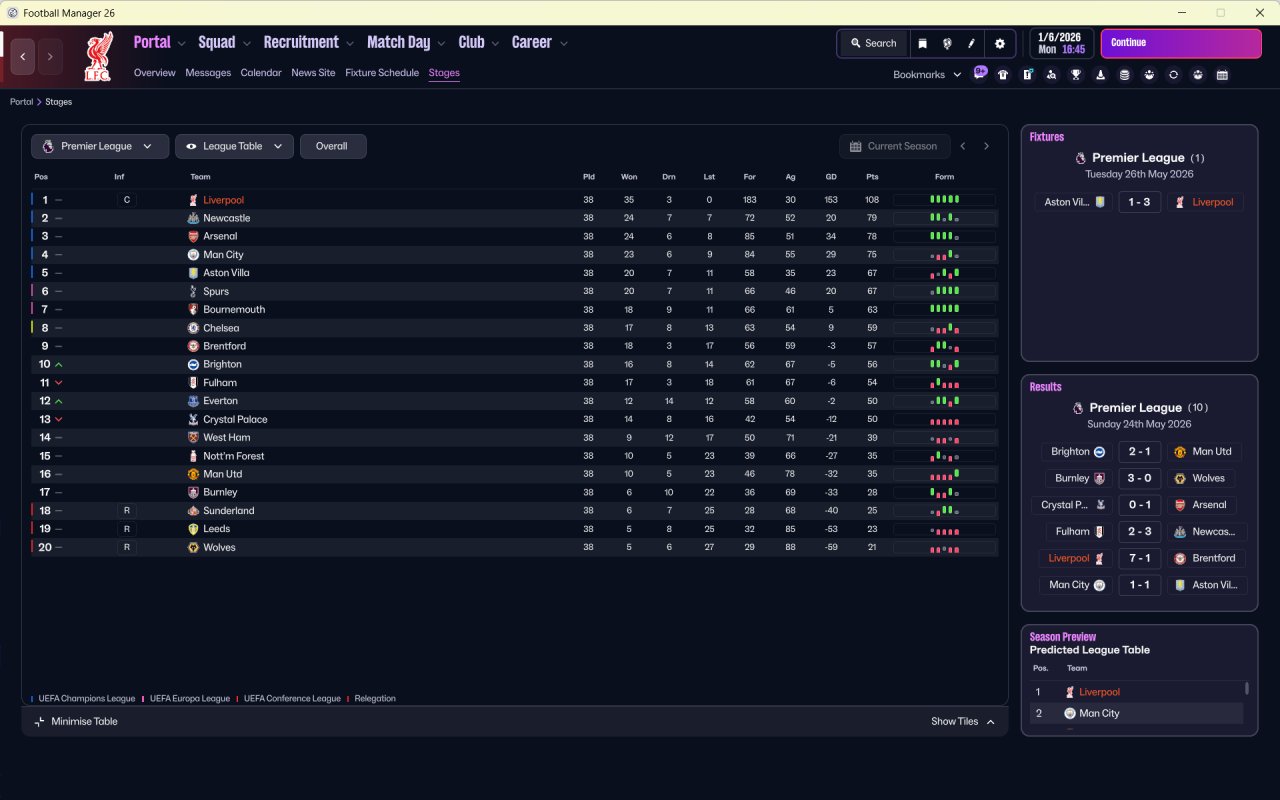Toggle Show Tiles expander
Viewport: 1280px width, 800px height.
[963, 721]
